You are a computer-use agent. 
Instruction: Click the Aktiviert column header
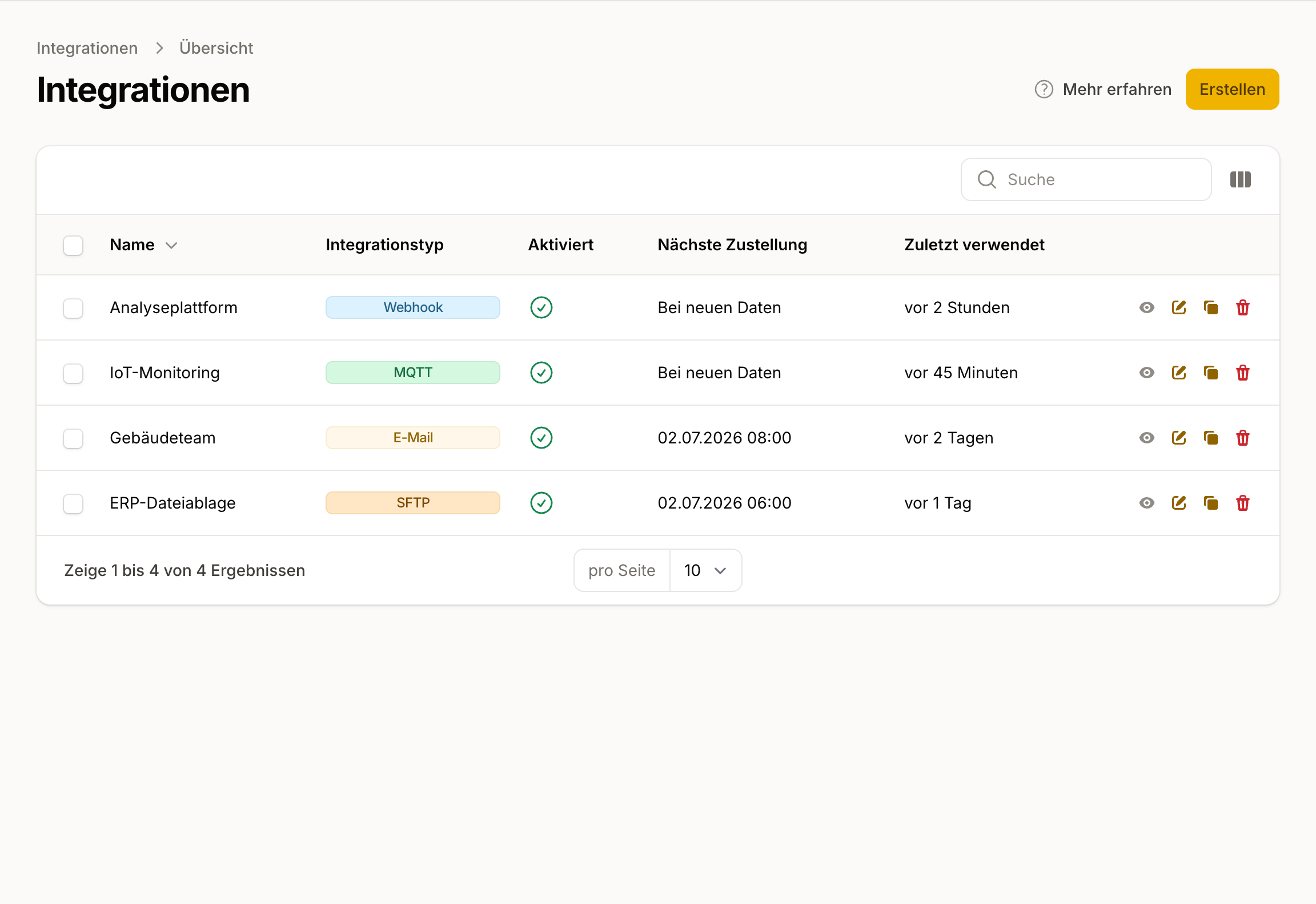click(x=560, y=245)
